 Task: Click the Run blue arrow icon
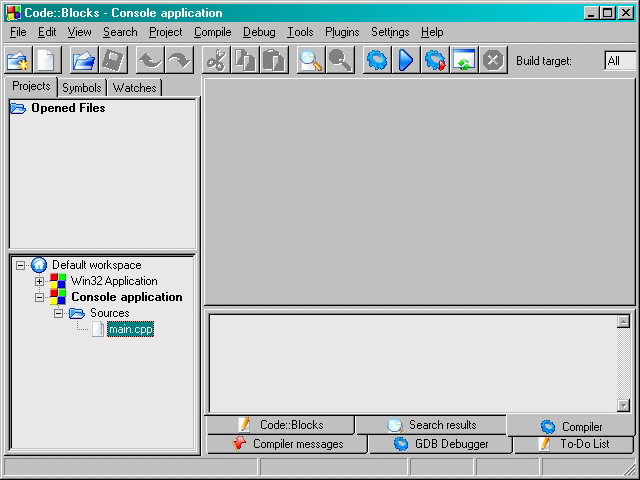tap(406, 60)
